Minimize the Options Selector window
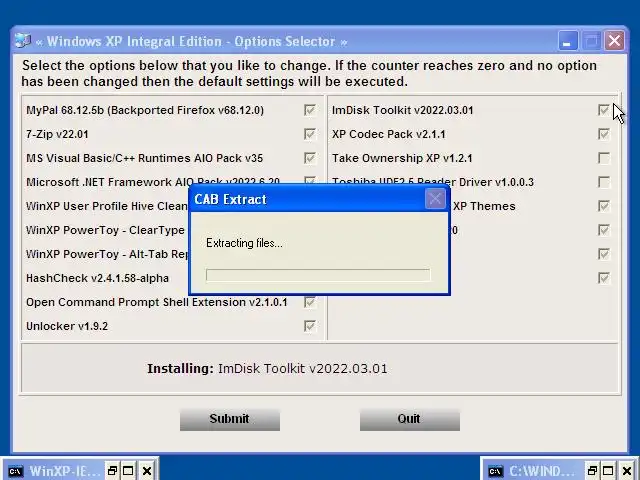 [568, 41]
